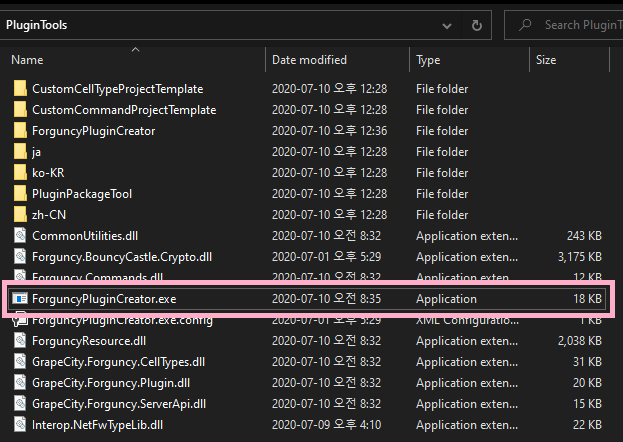This screenshot has height=442, width=623.
Task: Select the zh-CN folder
Action: 48,215
